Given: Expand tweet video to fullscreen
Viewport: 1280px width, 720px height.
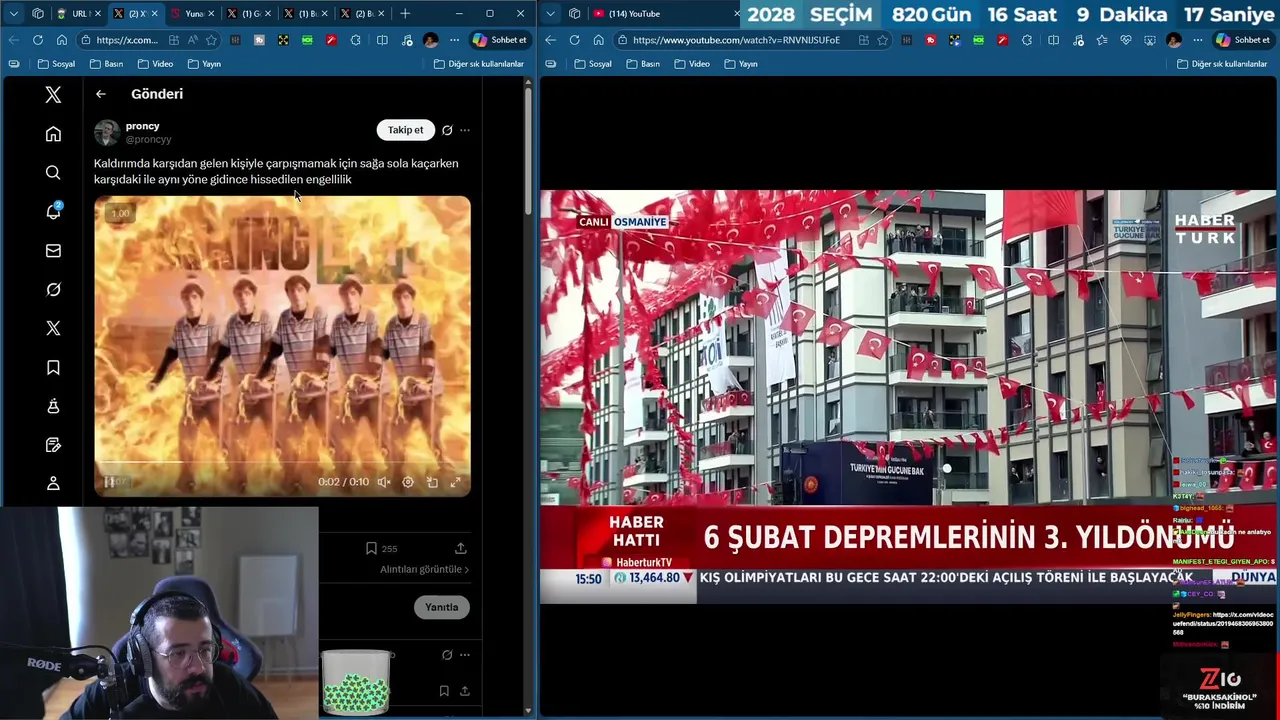Looking at the screenshot, I should tap(456, 482).
